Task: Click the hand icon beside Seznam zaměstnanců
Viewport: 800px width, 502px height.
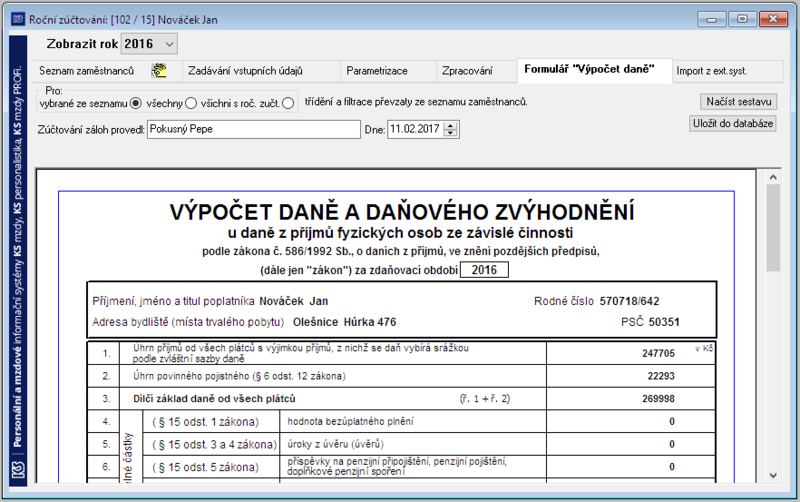Action: 159,70
